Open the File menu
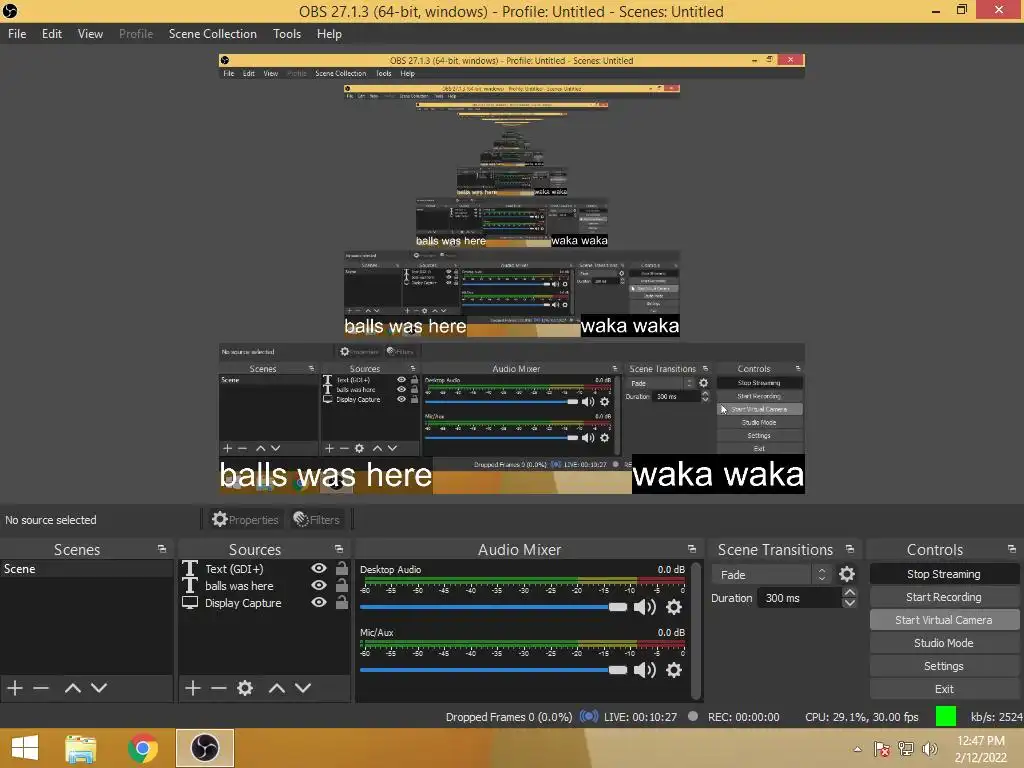1024x768 pixels. pos(17,34)
